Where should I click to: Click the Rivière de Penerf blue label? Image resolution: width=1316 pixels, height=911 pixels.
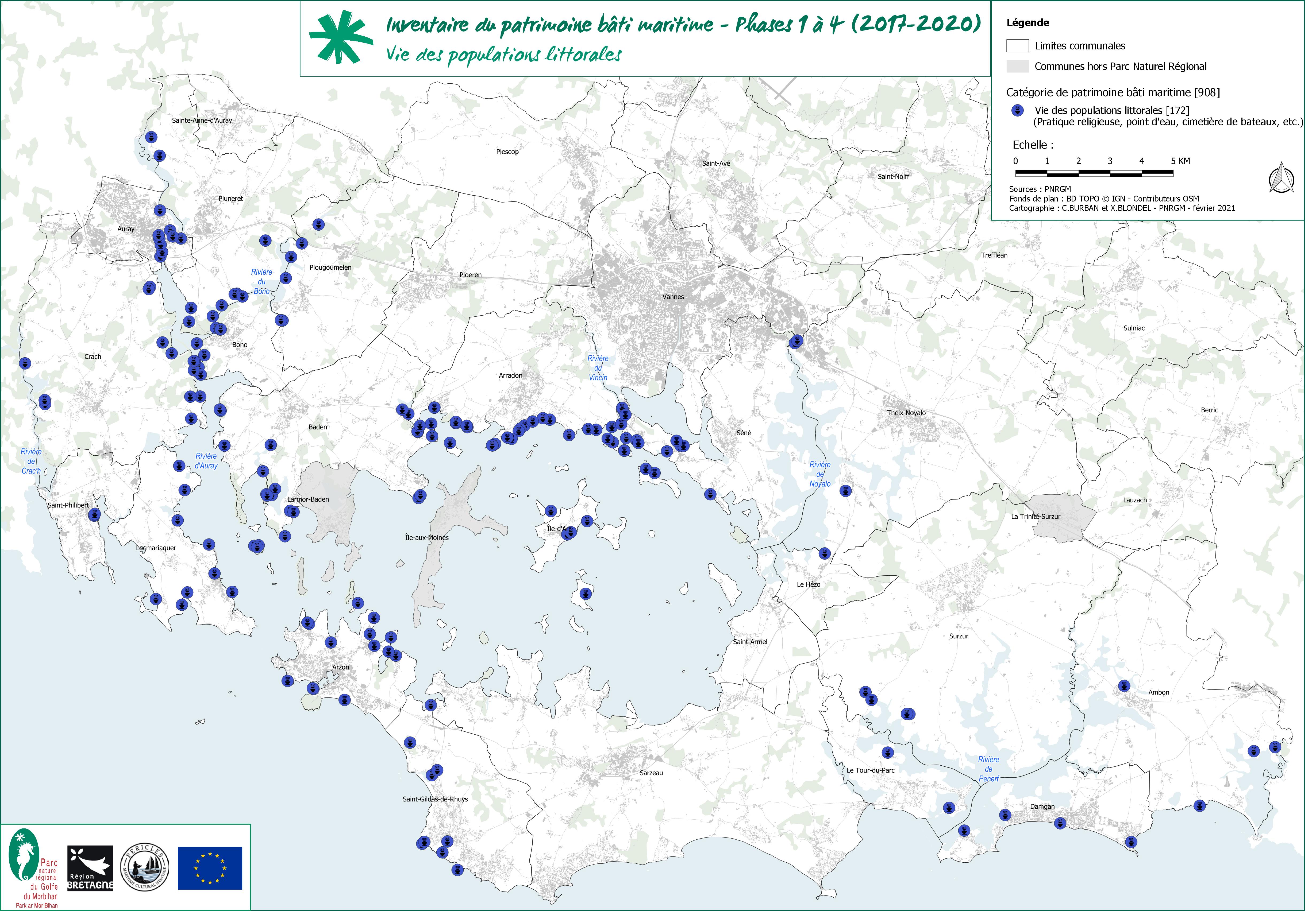pos(988,769)
